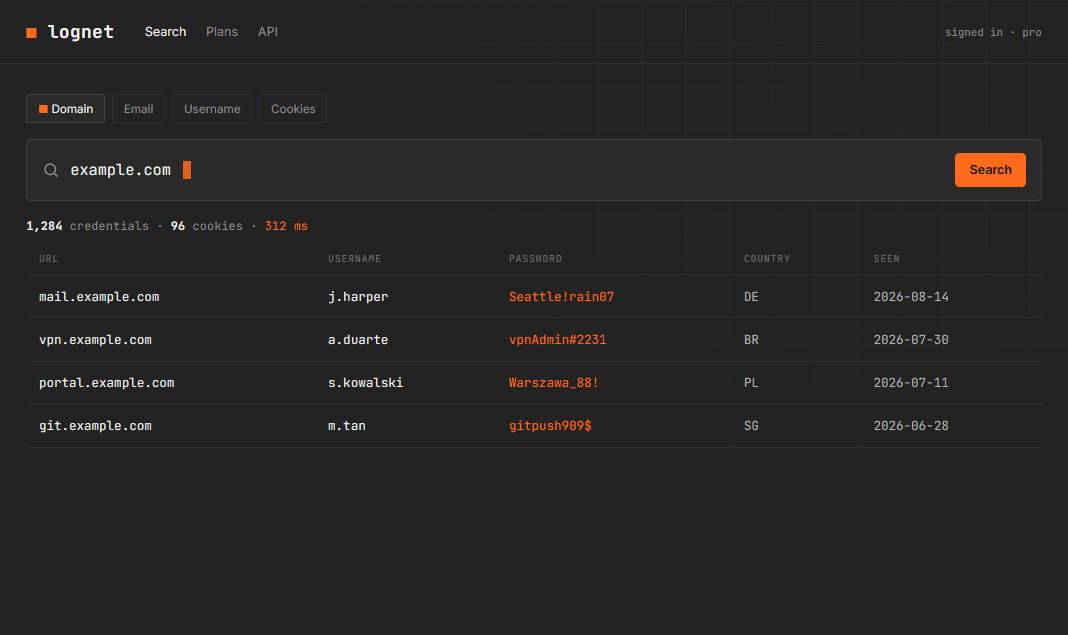Click the username s.kowalski
Image resolution: width=1068 pixels, height=635 pixels.
click(366, 383)
